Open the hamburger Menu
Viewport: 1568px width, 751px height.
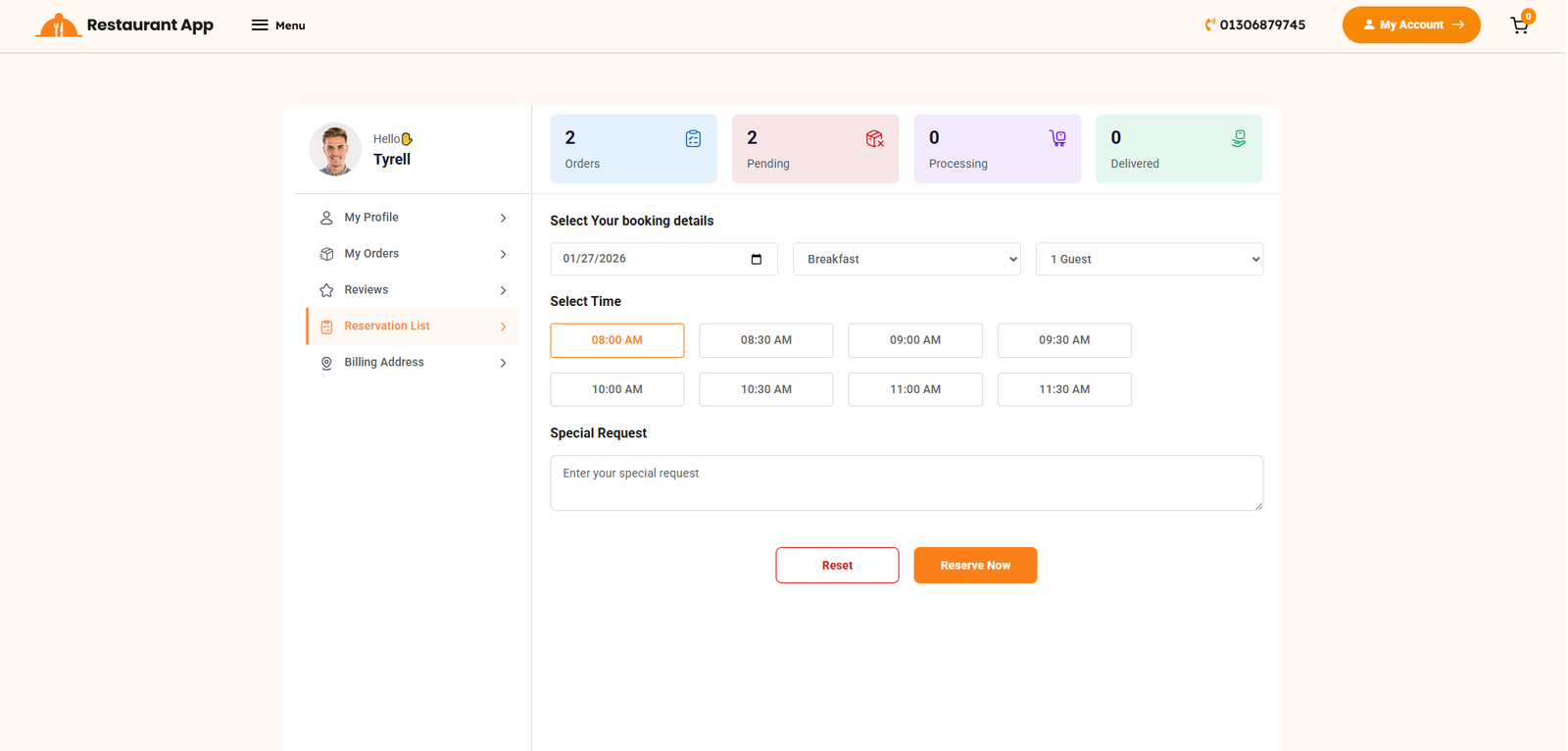(278, 25)
